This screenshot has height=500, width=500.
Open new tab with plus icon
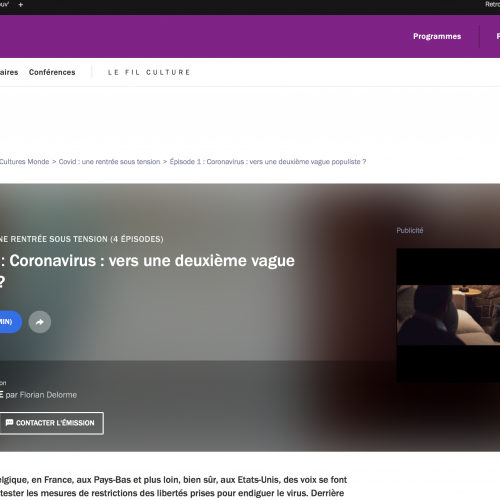[21, 5]
